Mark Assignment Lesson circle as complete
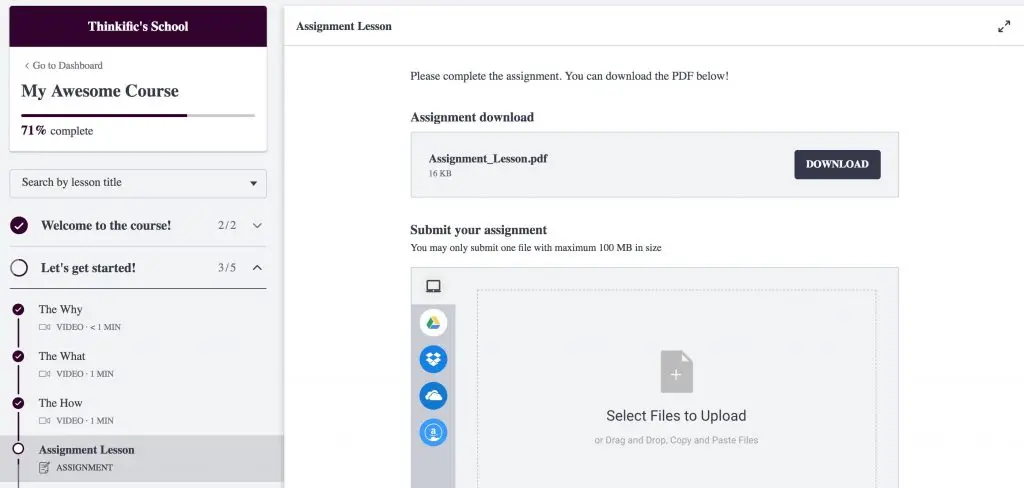This screenshot has height=488, width=1024. (x=18, y=450)
